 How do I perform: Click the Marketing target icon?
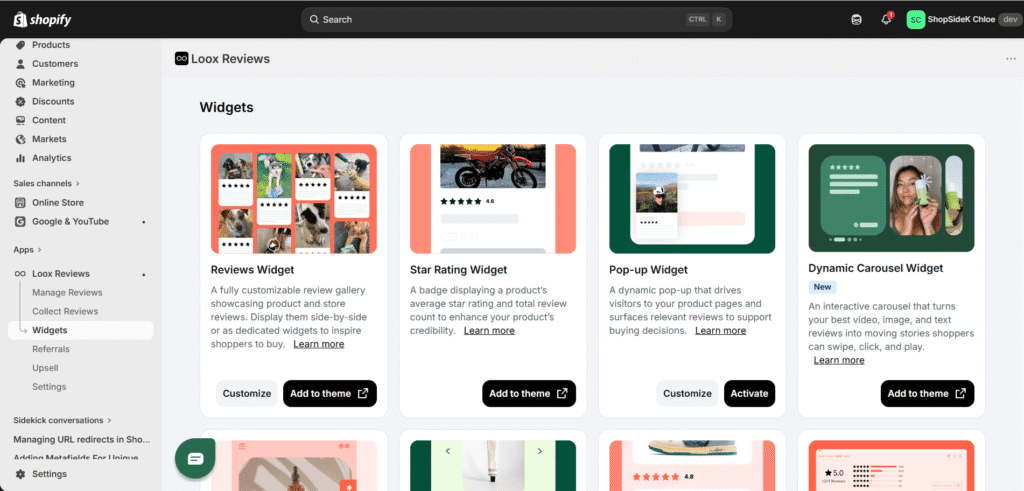tap(20, 83)
